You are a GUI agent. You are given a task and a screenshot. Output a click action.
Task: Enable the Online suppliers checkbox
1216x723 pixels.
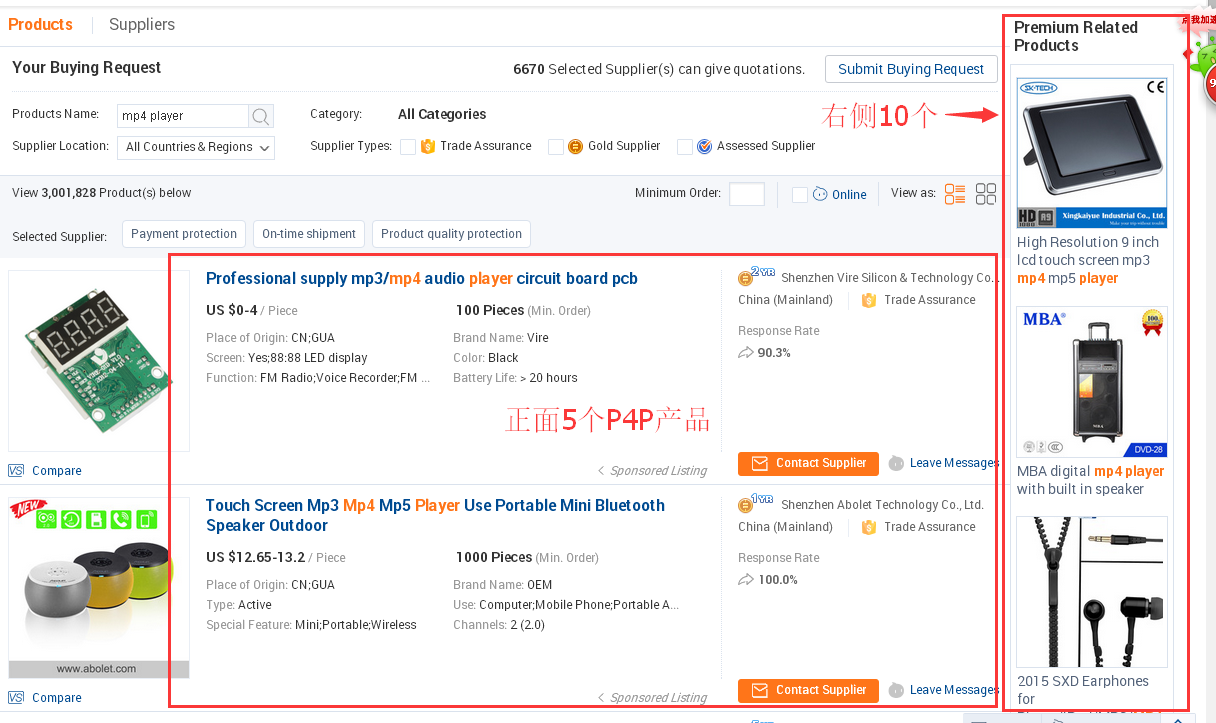[800, 195]
